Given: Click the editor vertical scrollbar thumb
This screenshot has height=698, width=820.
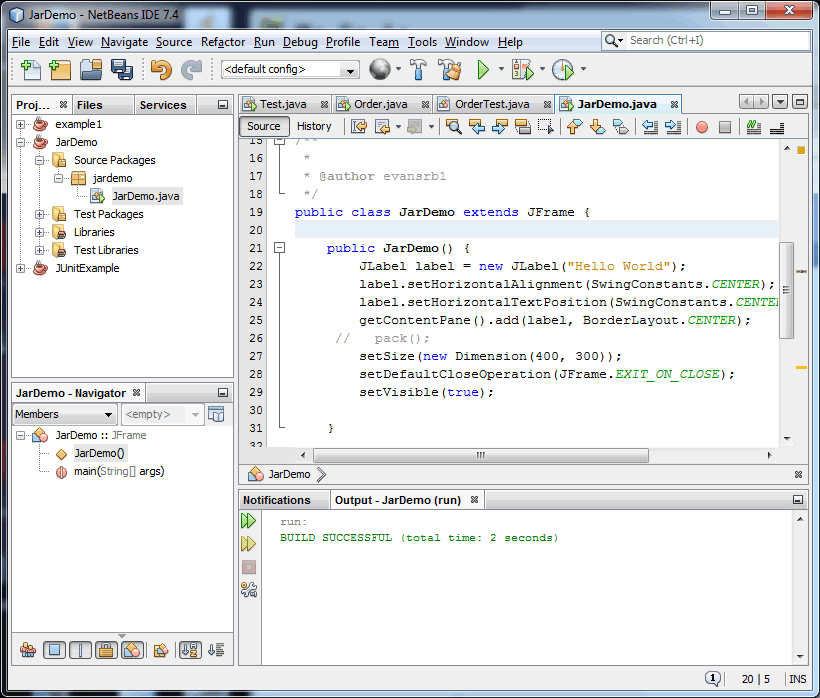Looking at the screenshot, I should [x=786, y=290].
